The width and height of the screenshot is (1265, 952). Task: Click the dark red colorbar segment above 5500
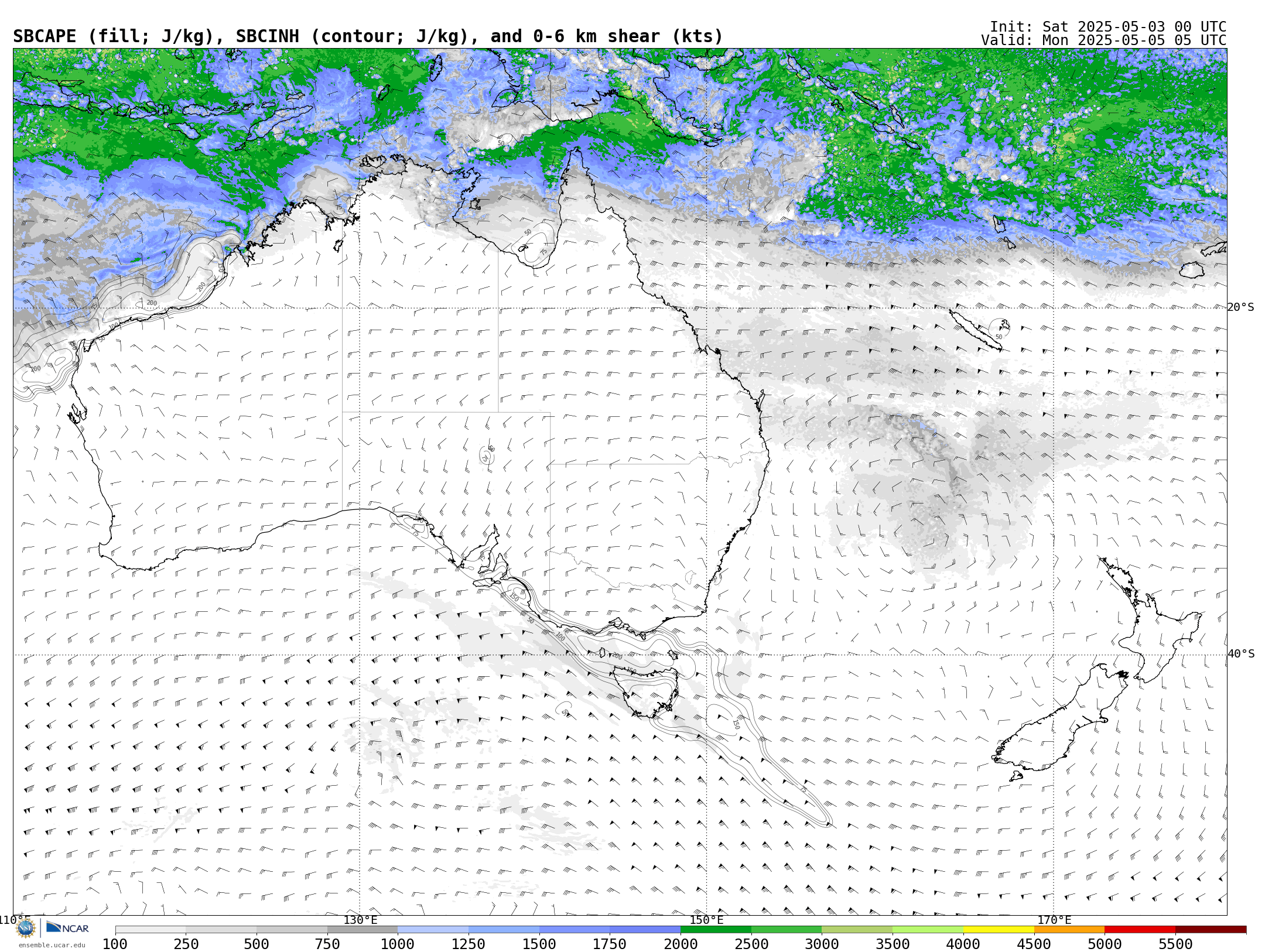(x=1211, y=930)
